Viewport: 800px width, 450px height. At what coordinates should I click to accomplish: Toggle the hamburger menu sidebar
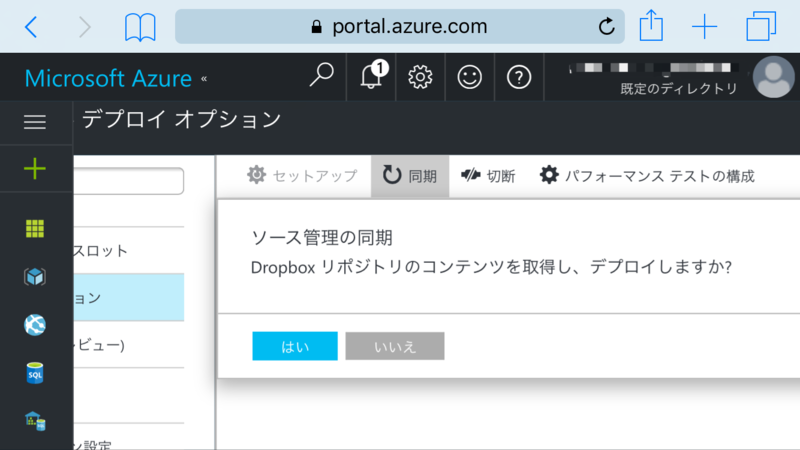[x=35, y=122]
